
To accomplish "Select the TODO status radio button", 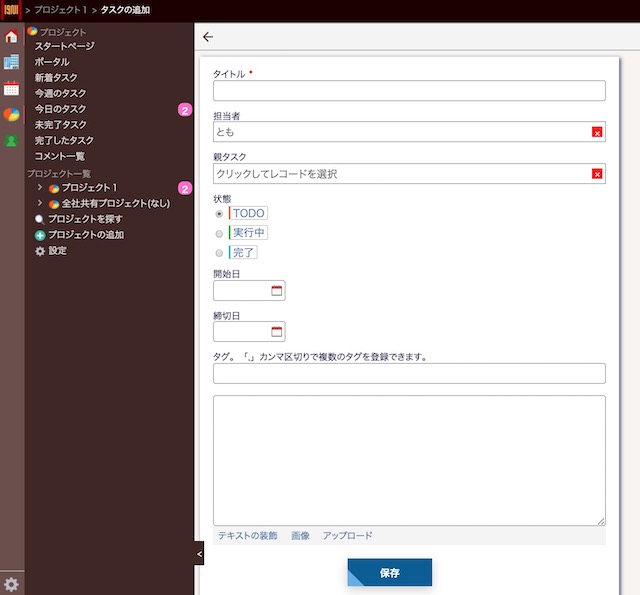I will [x=219, y=213].
